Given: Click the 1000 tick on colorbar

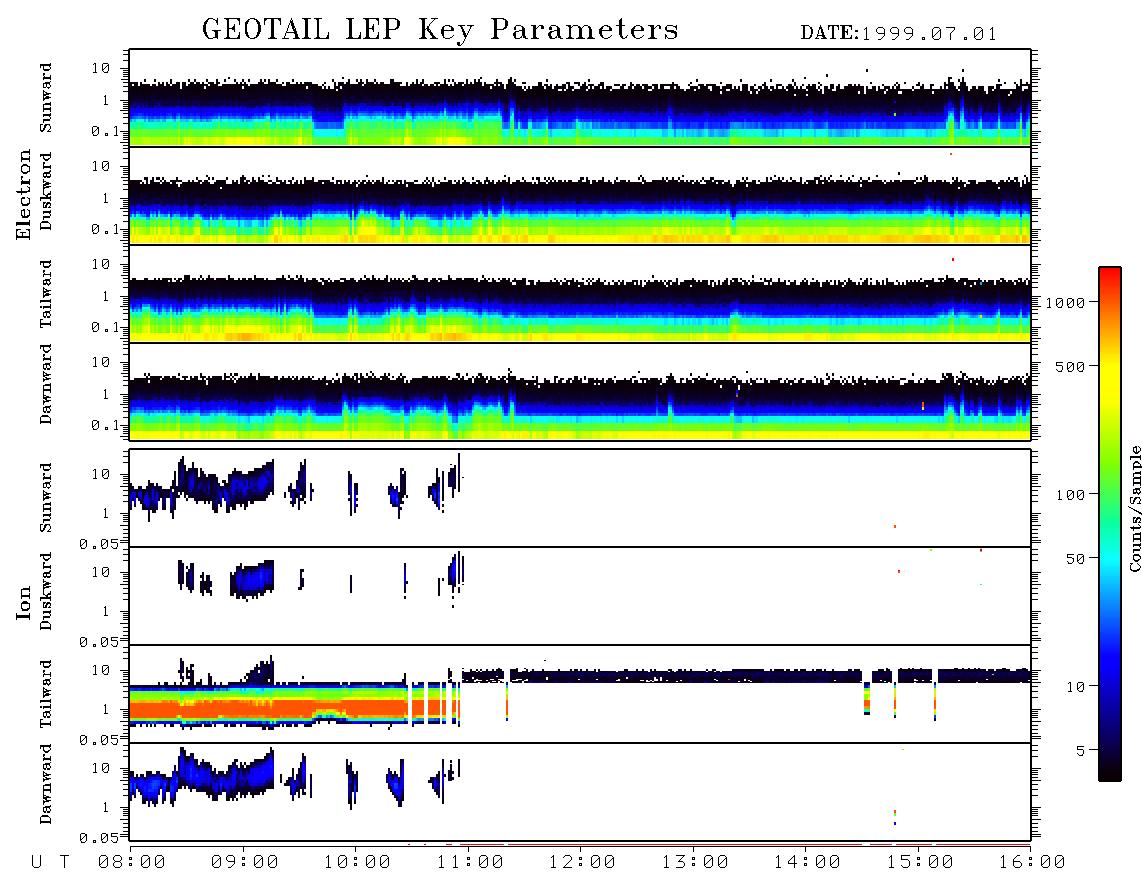Looking at the screenshot, I should (1065, 303).
